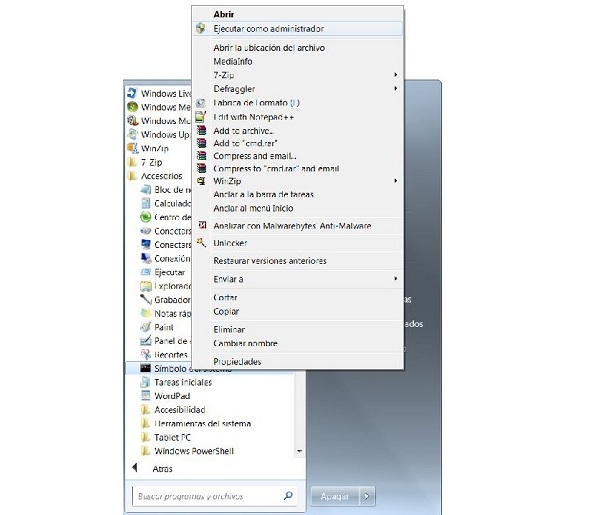Image resolution: width=600 pixels, height=515 pixels.
Task: Click the Windows Media Player icon
Action: [132, 121]
